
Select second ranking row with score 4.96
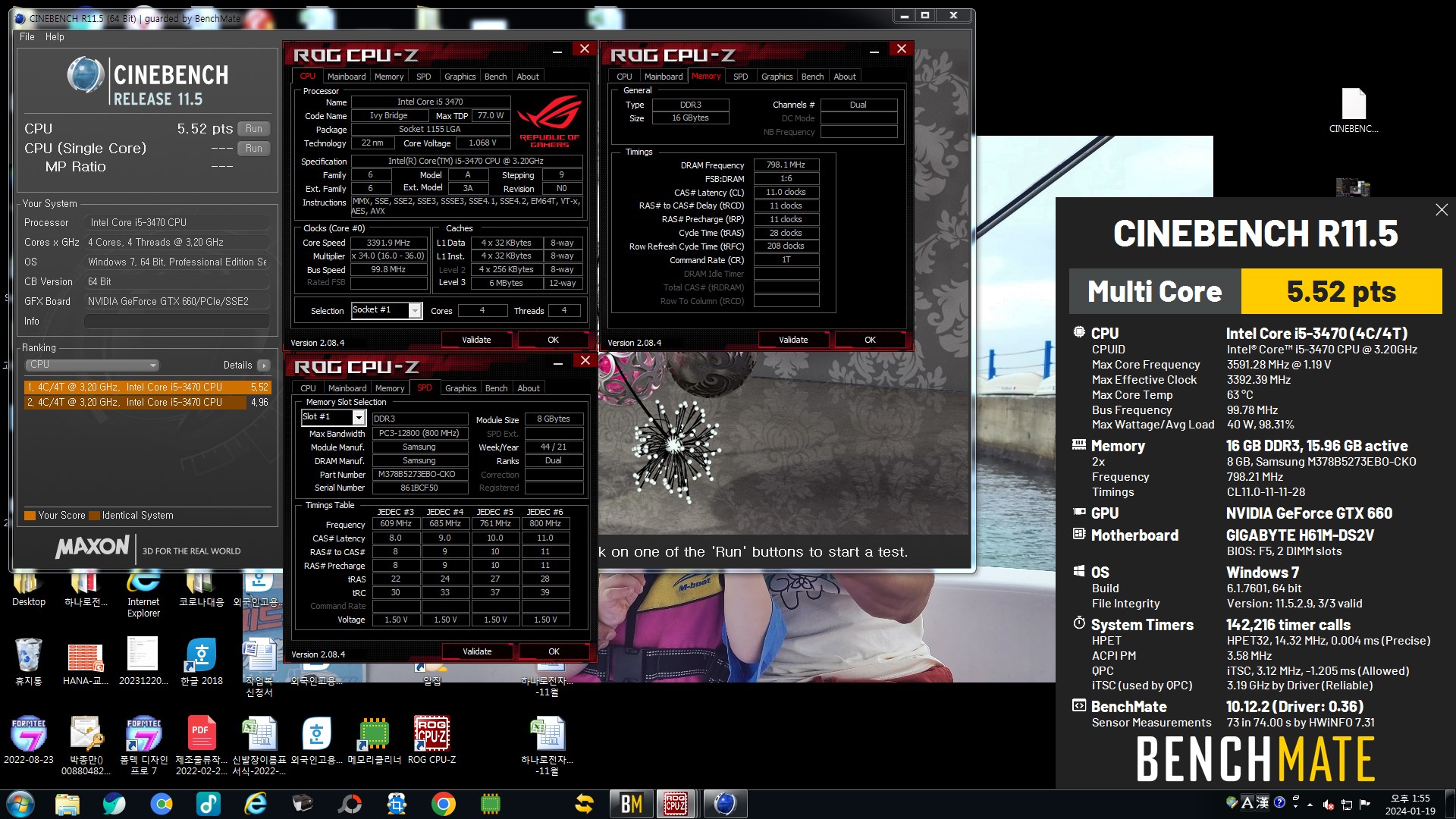click(147, 402)
